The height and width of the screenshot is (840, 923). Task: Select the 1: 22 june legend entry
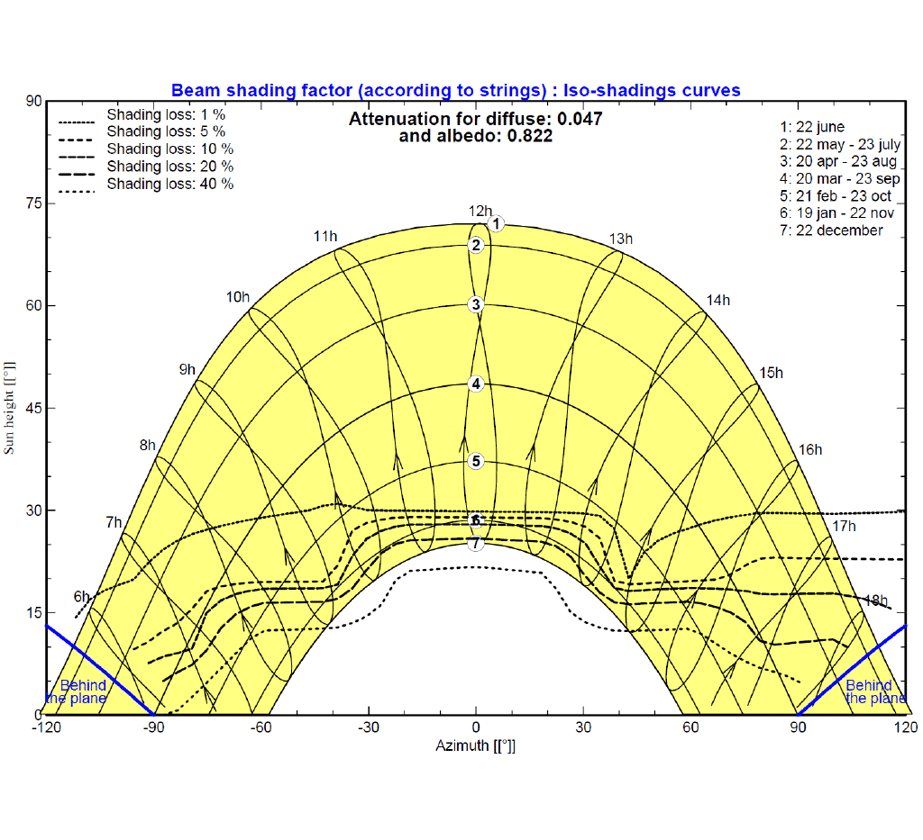810,127
